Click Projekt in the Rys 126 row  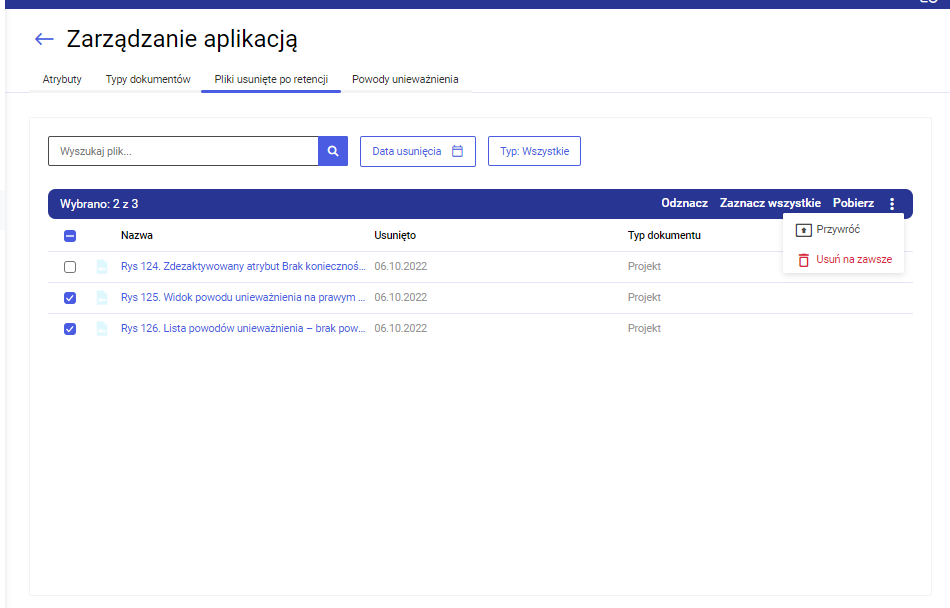(644, 328)
